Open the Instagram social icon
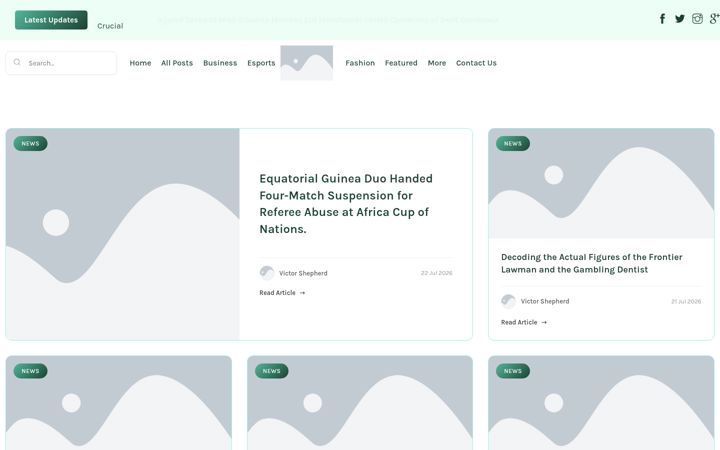This screenshot has width=720, height=450. point(697,19)
